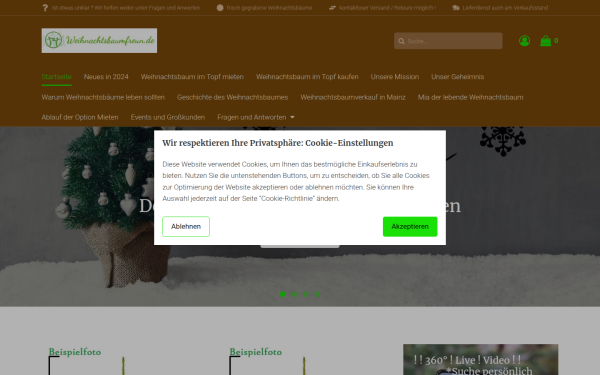Open Weihnachtsbaumverkauf in Mainz page
600x375 pixels.
pyautogui.click(x=353, y=97)
